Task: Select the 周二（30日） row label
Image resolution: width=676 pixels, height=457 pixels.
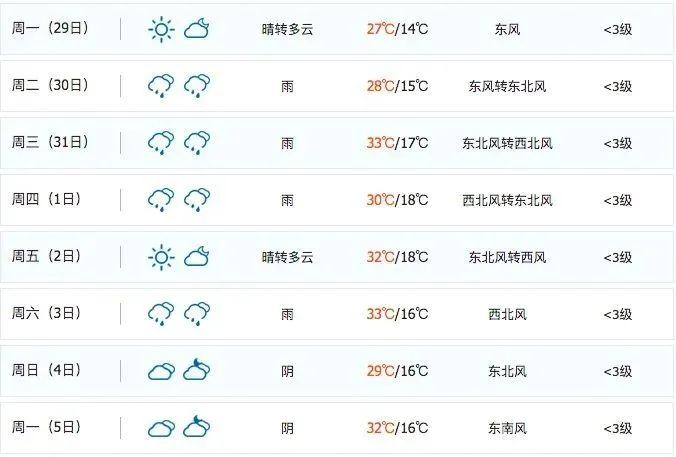Action: point(50,85)
